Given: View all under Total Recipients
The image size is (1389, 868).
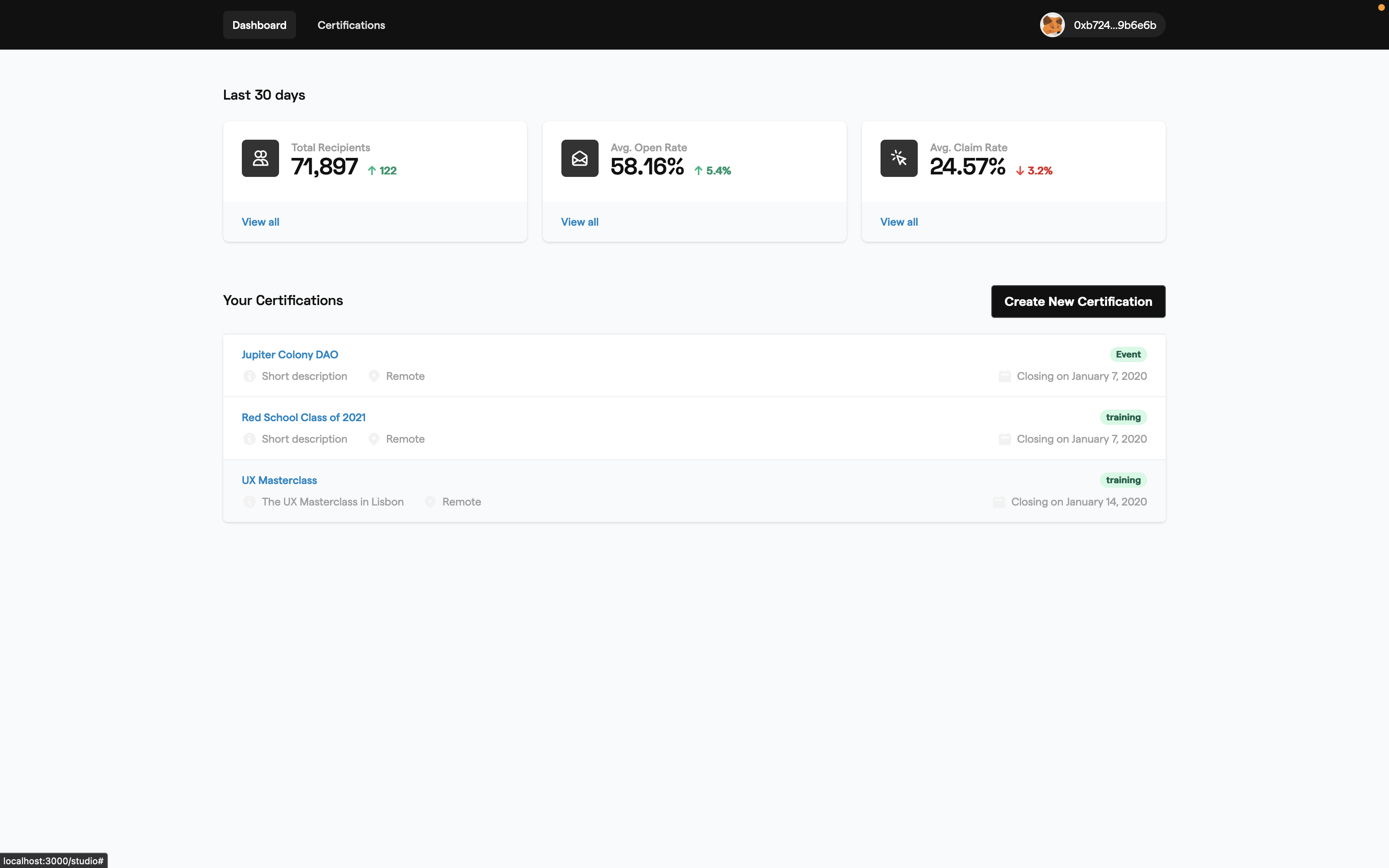Looking at the screenshot, I should coord(260,222).
